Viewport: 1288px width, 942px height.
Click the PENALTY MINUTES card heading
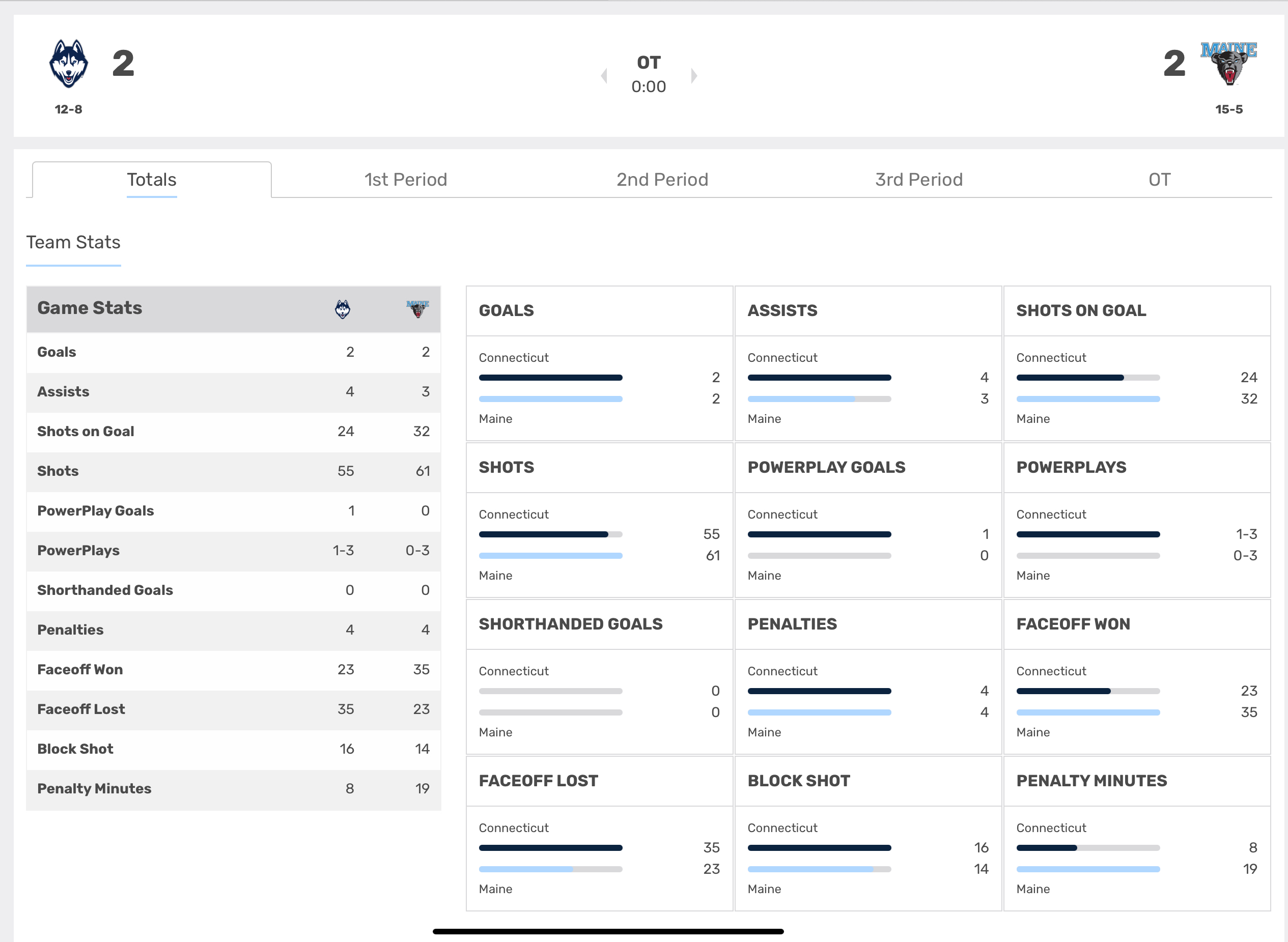pyautogui.click(x=1091, y=781)
